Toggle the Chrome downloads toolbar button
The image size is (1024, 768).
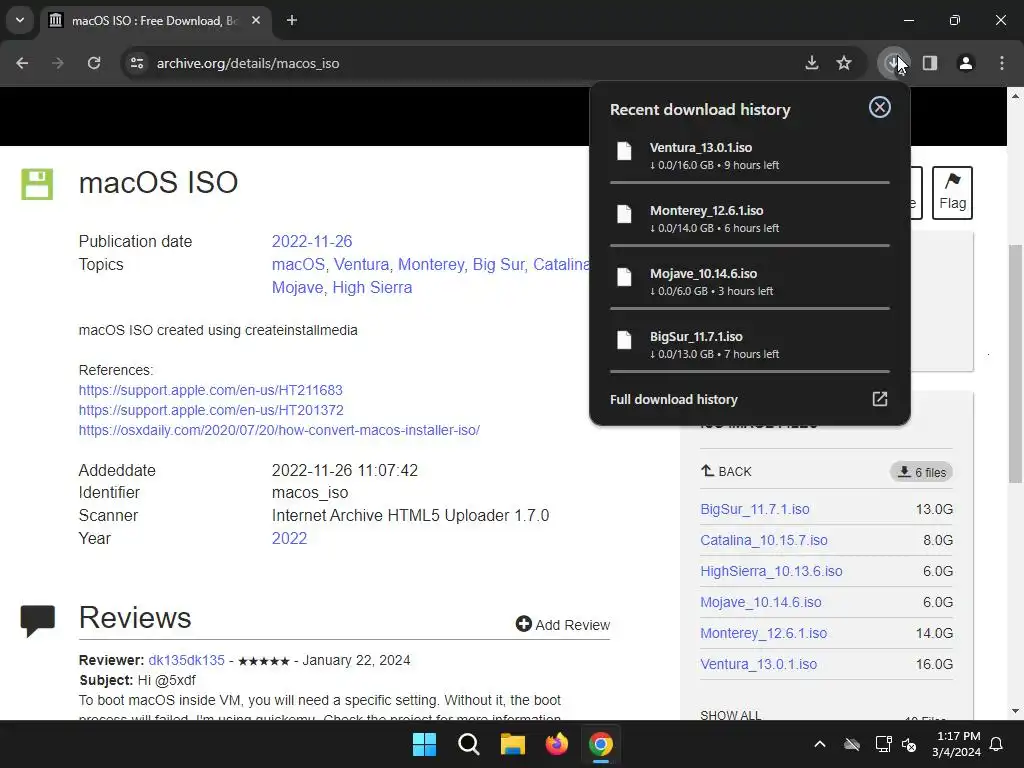[893, 63]
